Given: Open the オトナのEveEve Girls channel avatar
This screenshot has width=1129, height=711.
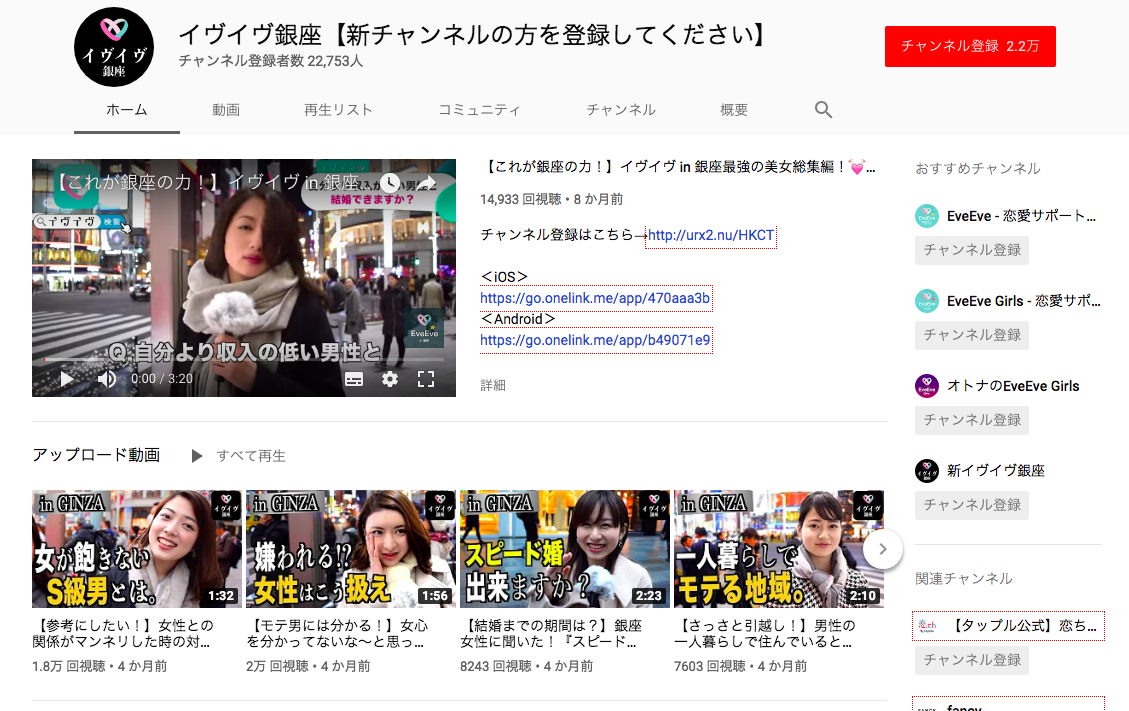Looking at the screenshot, I should (927, 386).
